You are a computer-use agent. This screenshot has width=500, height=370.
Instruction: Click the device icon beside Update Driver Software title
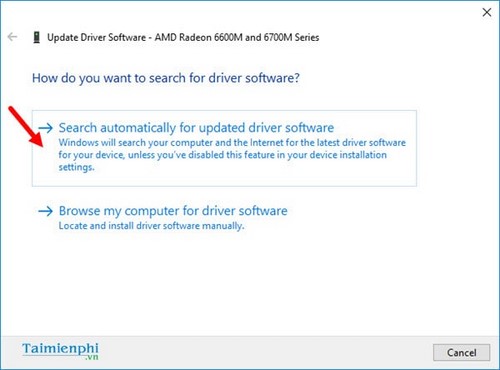37,37
